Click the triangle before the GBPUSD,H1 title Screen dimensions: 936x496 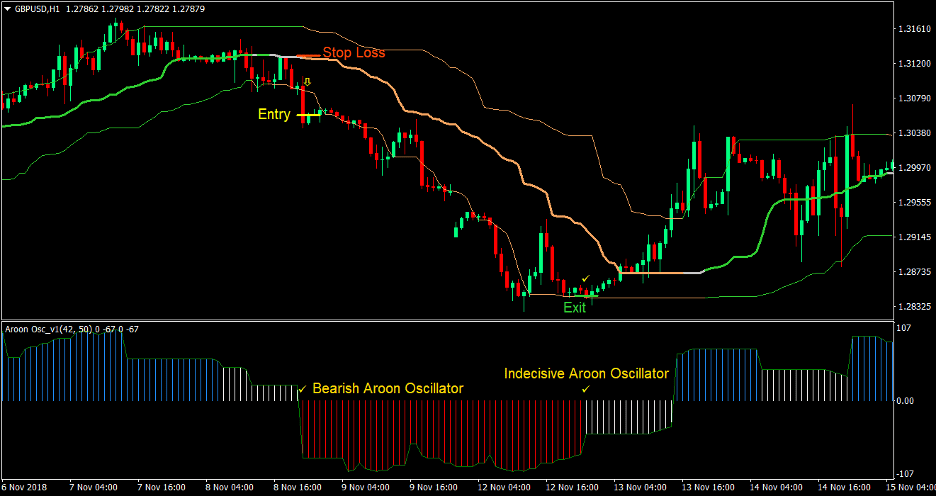pyautogui.click(x=8, y=9)
